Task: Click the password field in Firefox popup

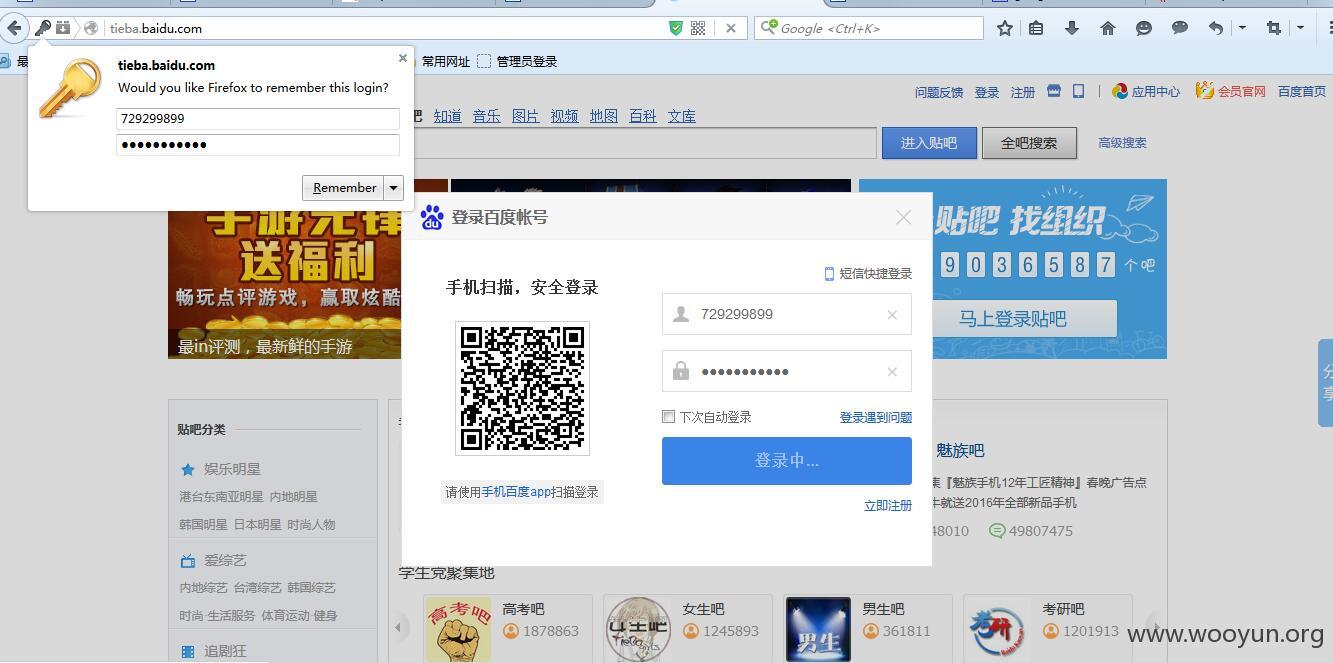Action: (x=258, y=144)
